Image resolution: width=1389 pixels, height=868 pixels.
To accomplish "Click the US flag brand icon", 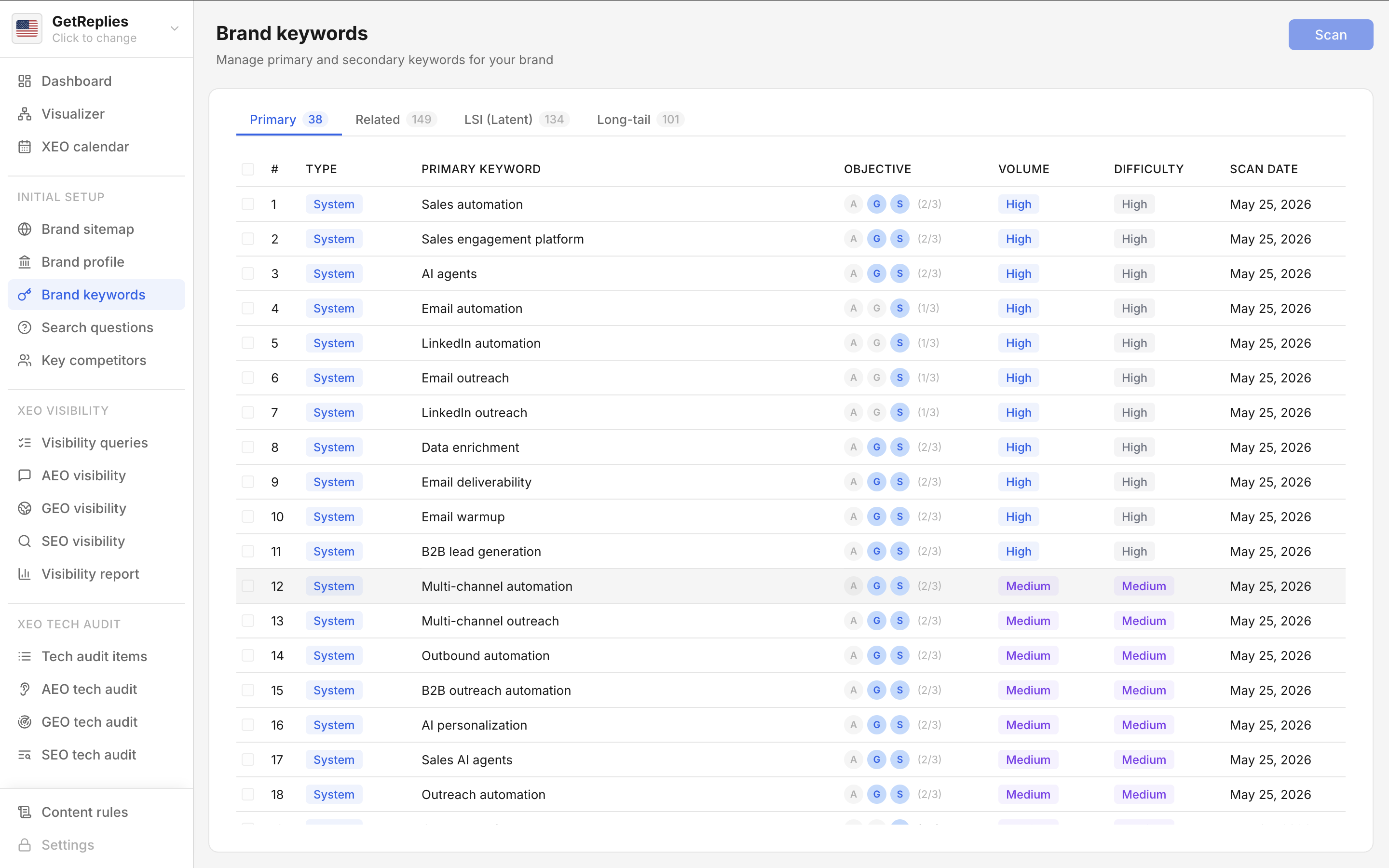I will pyautogui.click(x=27, y=29).
